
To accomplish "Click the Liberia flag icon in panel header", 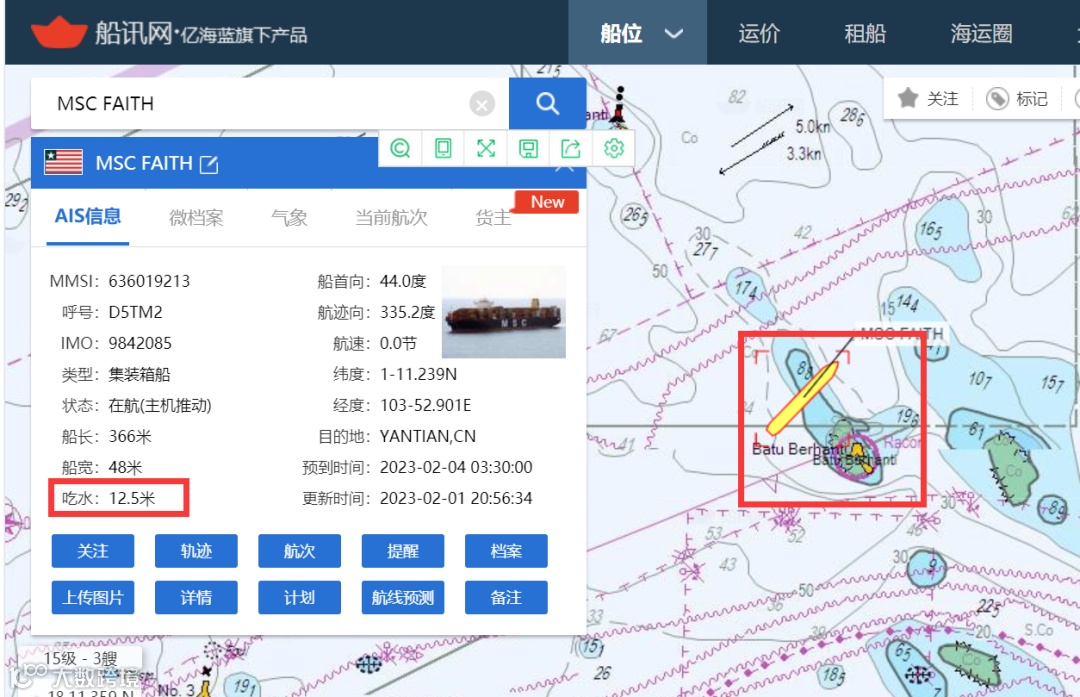I will click(x=63, y=163).
